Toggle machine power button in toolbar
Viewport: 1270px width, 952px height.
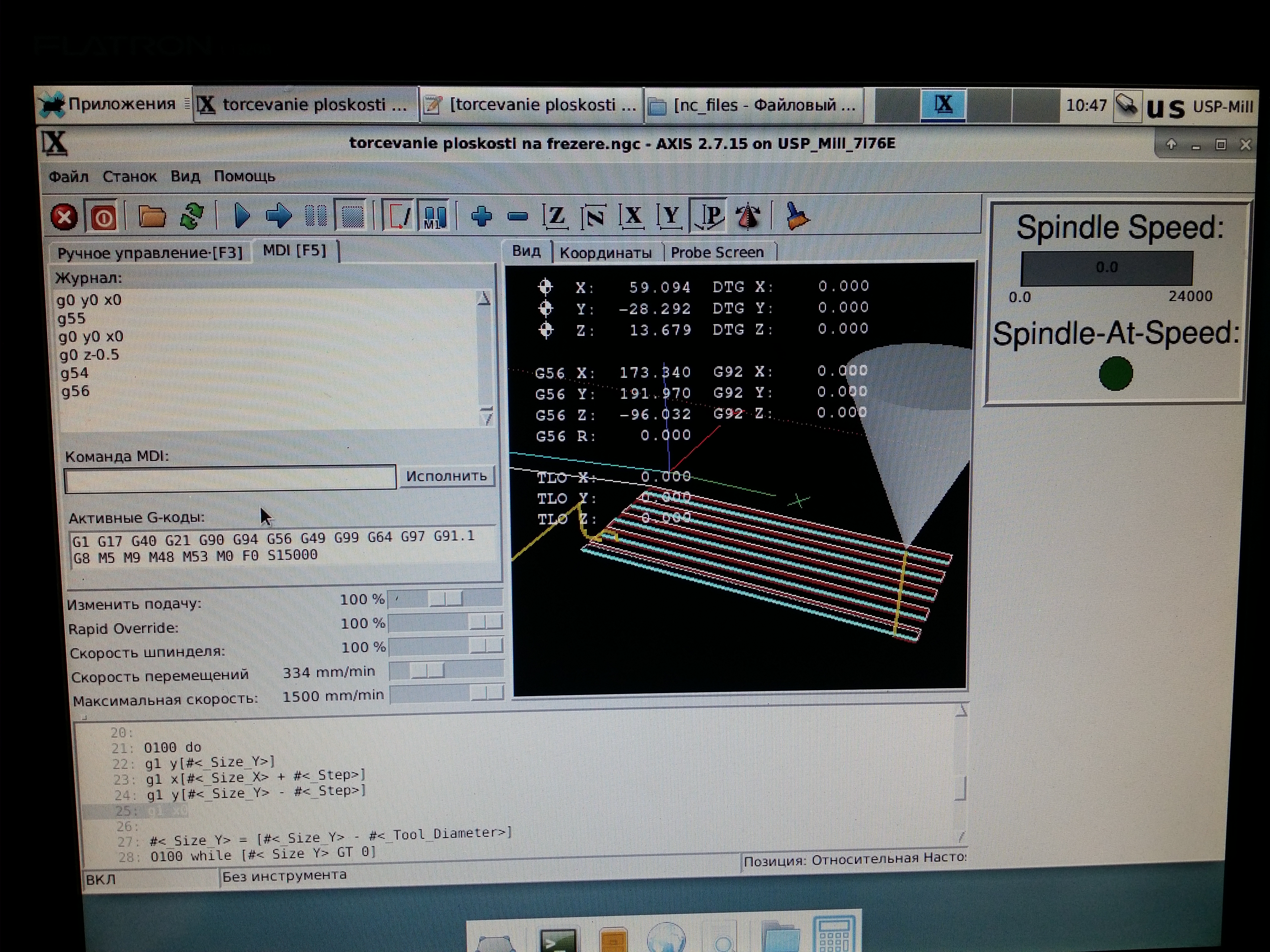(x=104, y=217)
